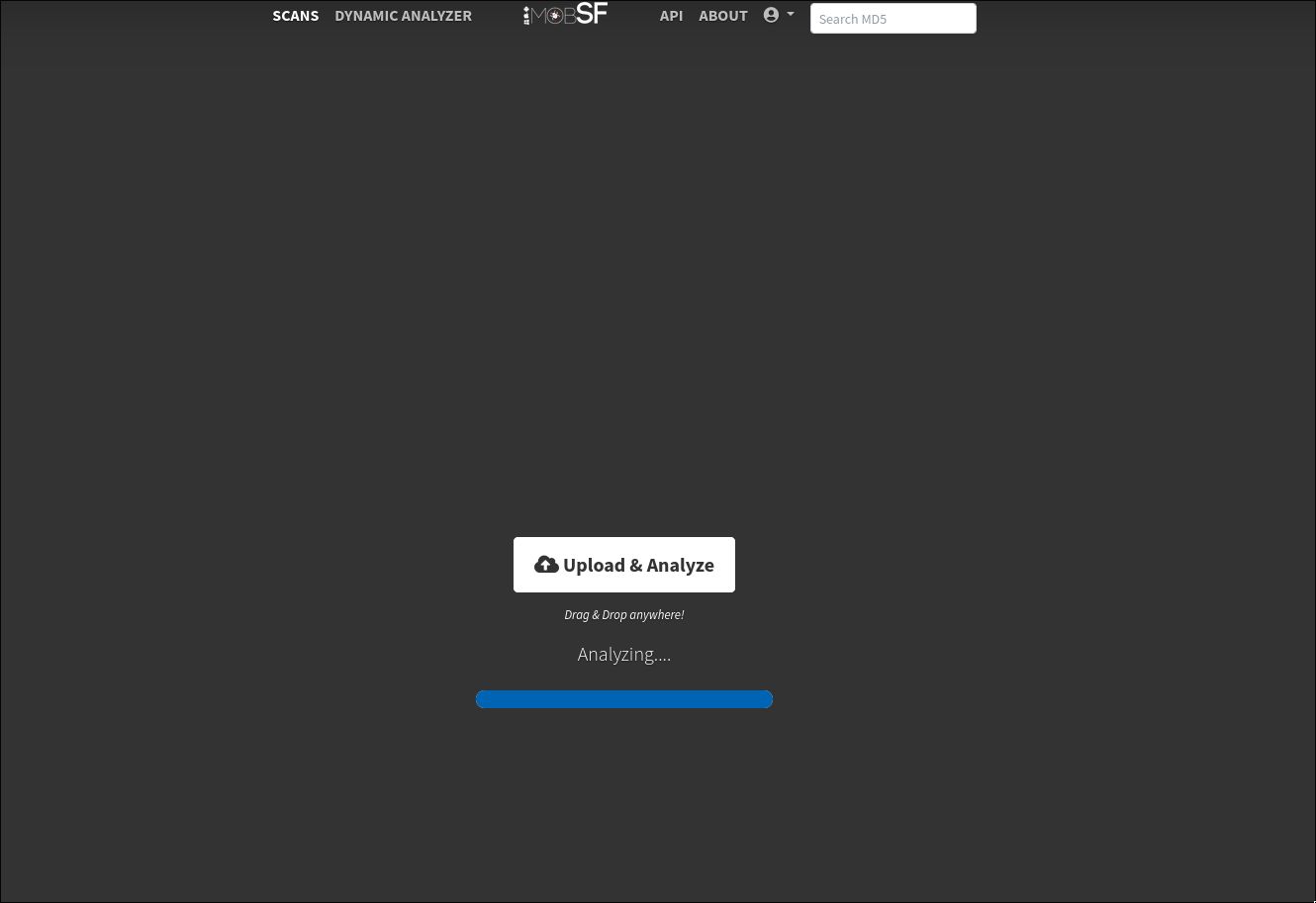1316x903 pixels.
Task: Open the API docs link
Action: point(671,16)
